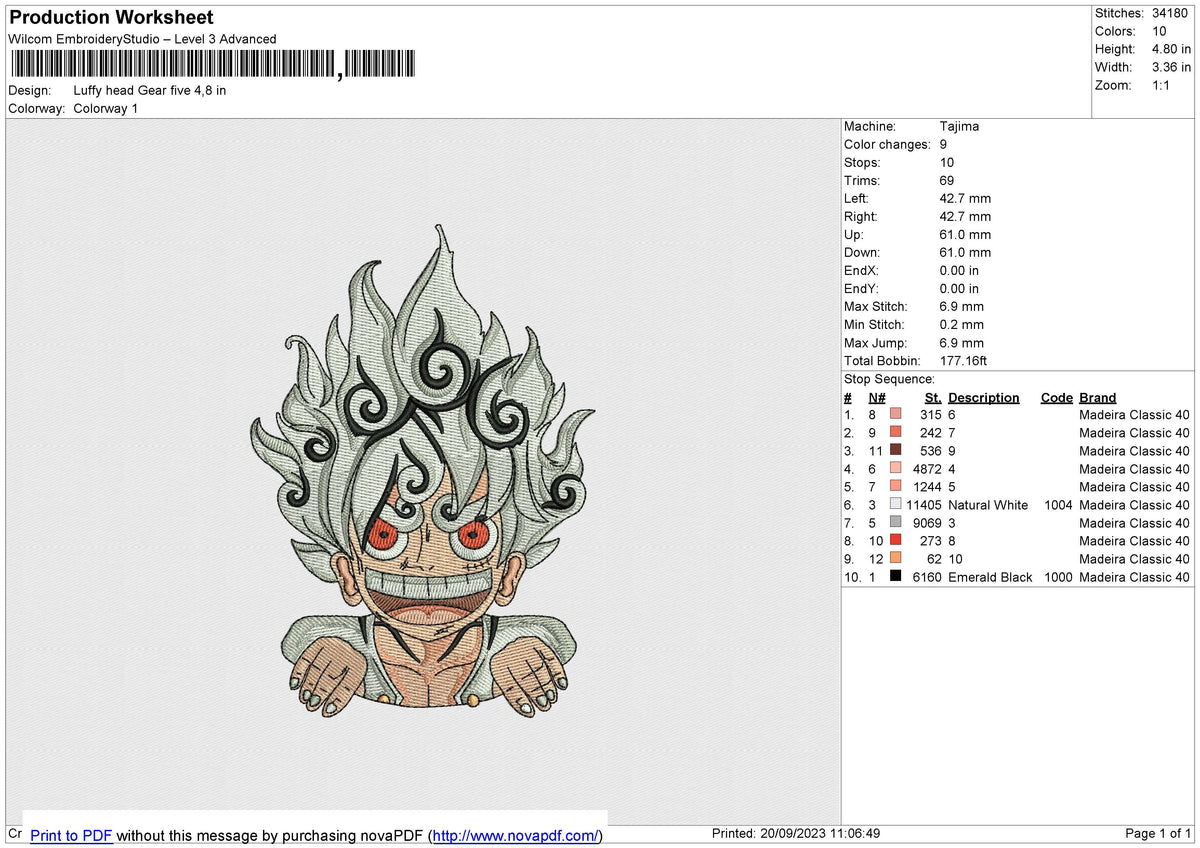Viewport: 1200px width, 848px height.
Task: Select the Machine value Tajima
Action: (x=960, y=126)
